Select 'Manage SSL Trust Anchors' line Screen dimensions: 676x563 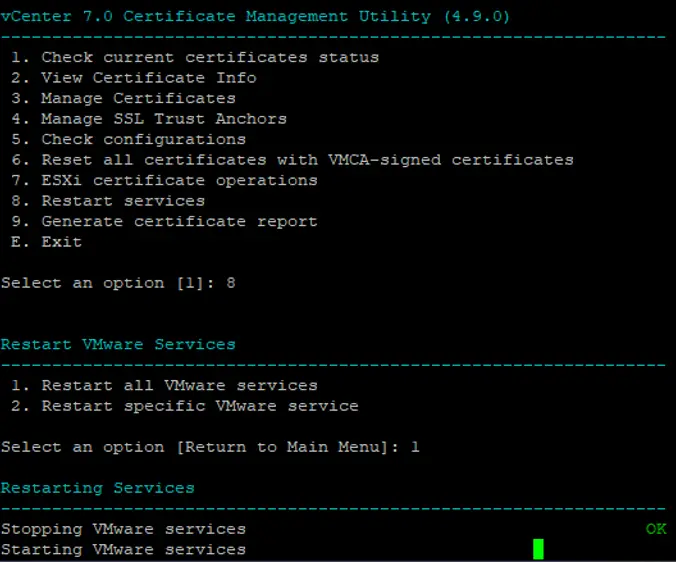(149, 119)
